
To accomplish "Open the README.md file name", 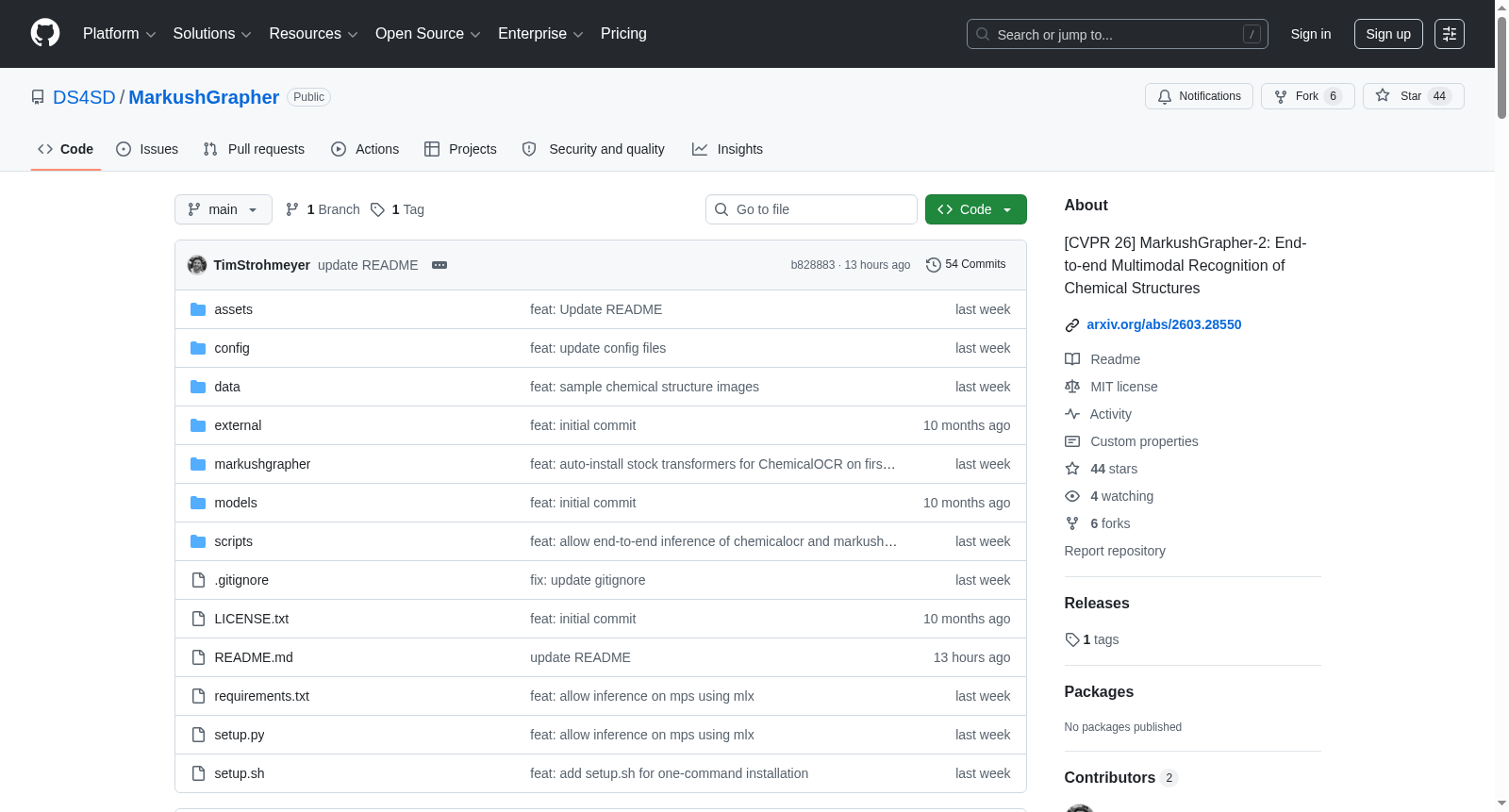I will [254, 657].
